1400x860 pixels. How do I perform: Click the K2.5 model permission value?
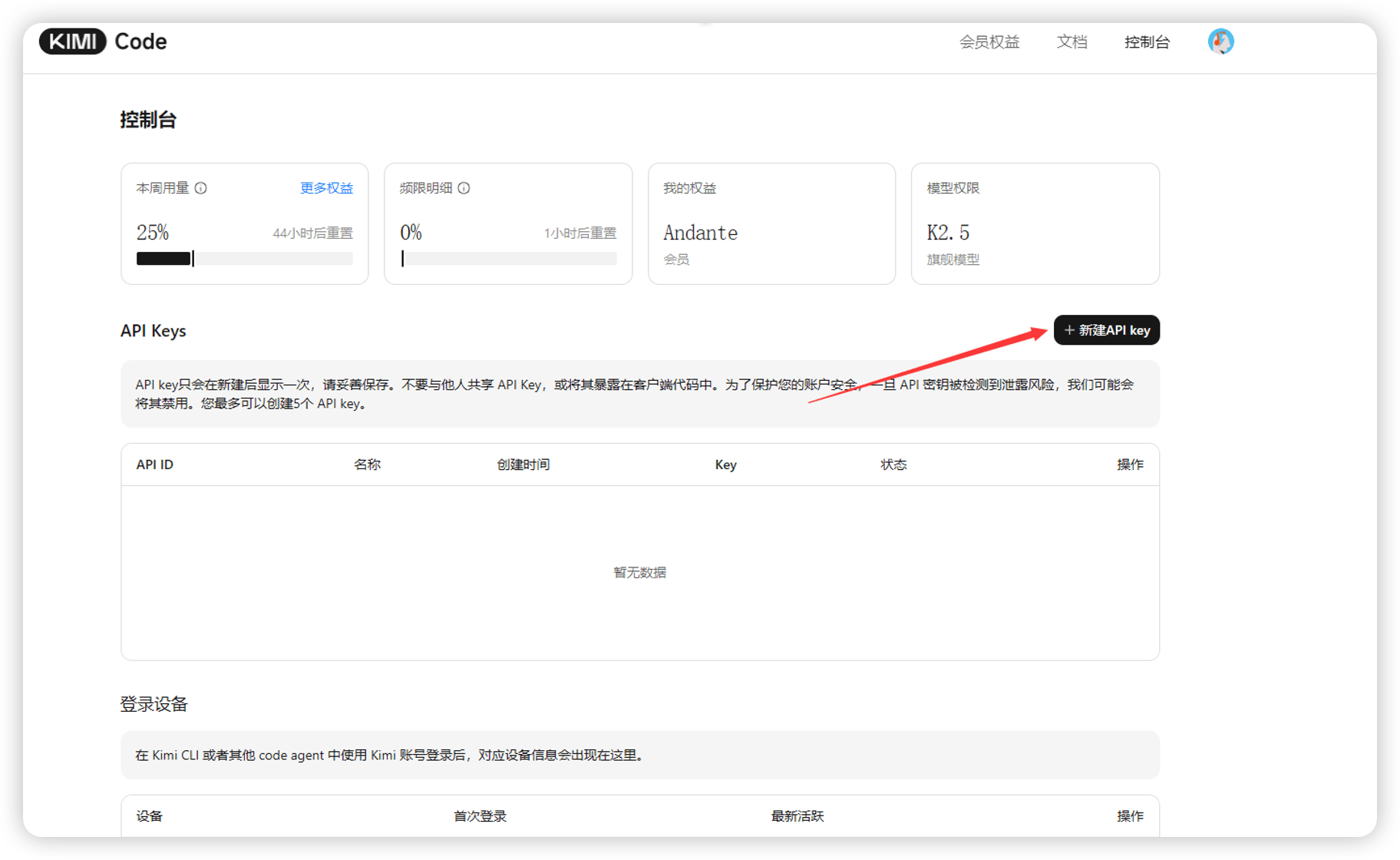click(x=948, y=233)
